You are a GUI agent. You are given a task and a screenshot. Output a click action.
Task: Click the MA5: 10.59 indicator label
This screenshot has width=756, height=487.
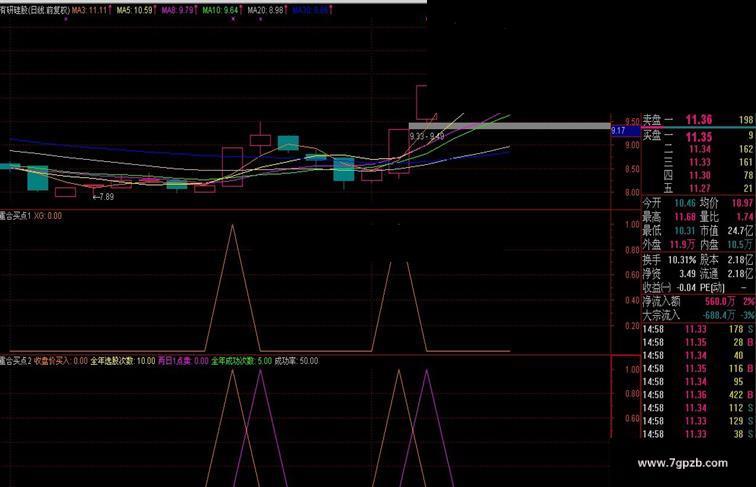136,10
